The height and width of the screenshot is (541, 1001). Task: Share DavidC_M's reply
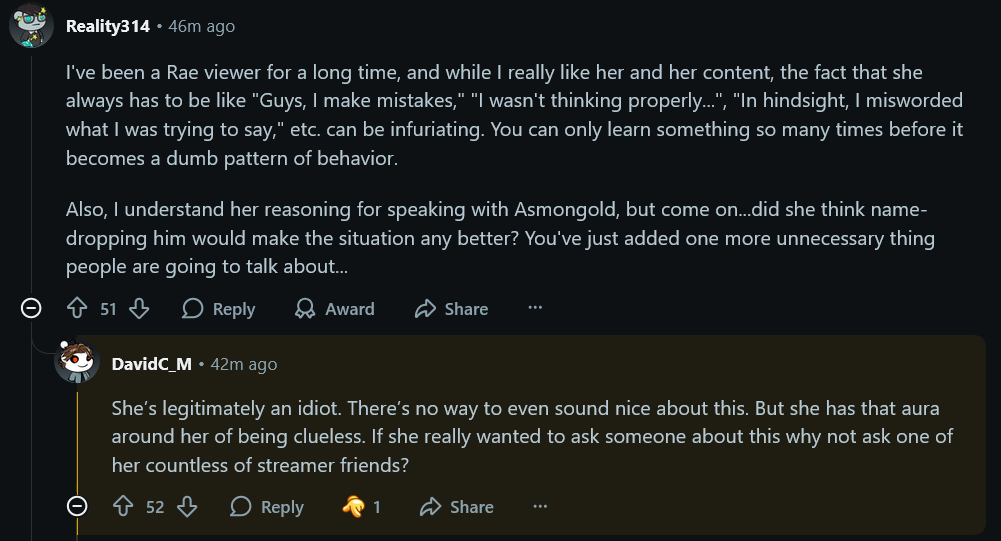tap(457, 507)
